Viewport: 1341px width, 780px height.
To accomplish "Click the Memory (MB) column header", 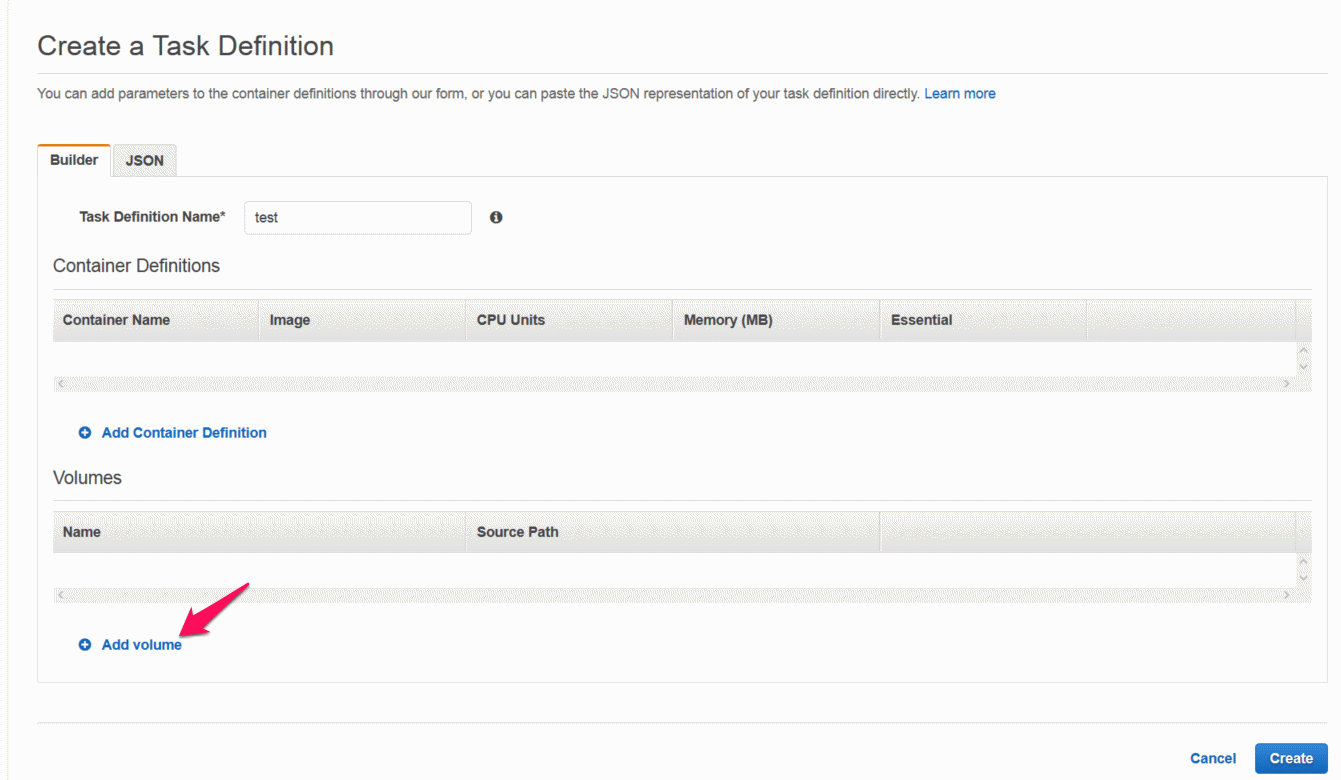I will point(776,320).
